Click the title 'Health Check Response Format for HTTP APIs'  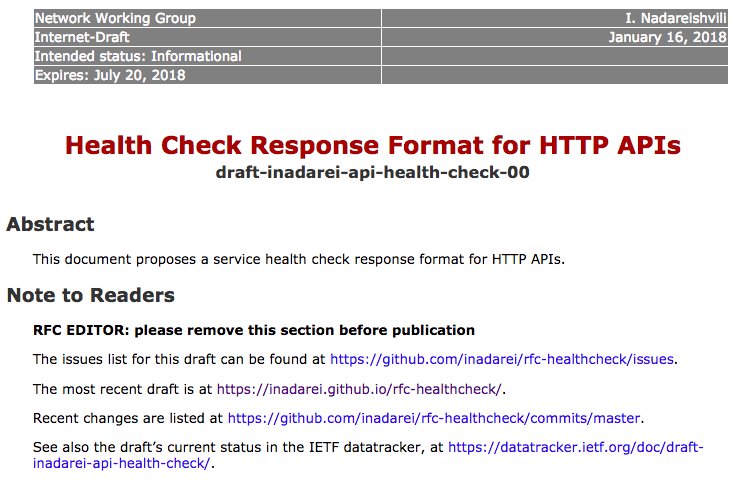click(x=373, y=145)
